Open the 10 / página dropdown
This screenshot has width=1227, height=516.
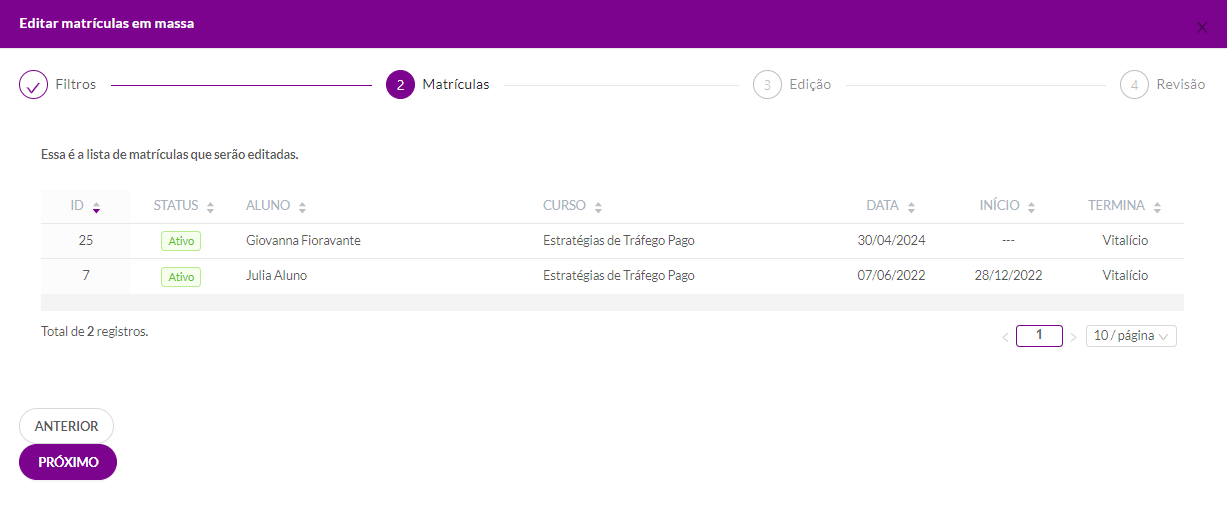point(1131,336)
